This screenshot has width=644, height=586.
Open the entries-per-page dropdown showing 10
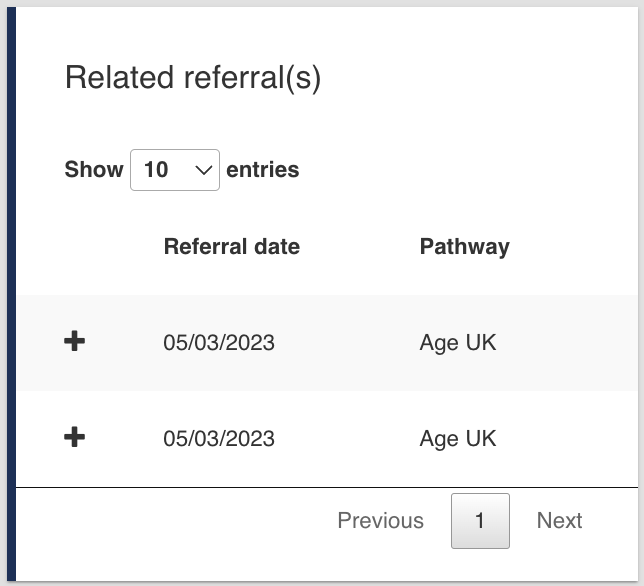pyautogui.click(x=174, y=170)
